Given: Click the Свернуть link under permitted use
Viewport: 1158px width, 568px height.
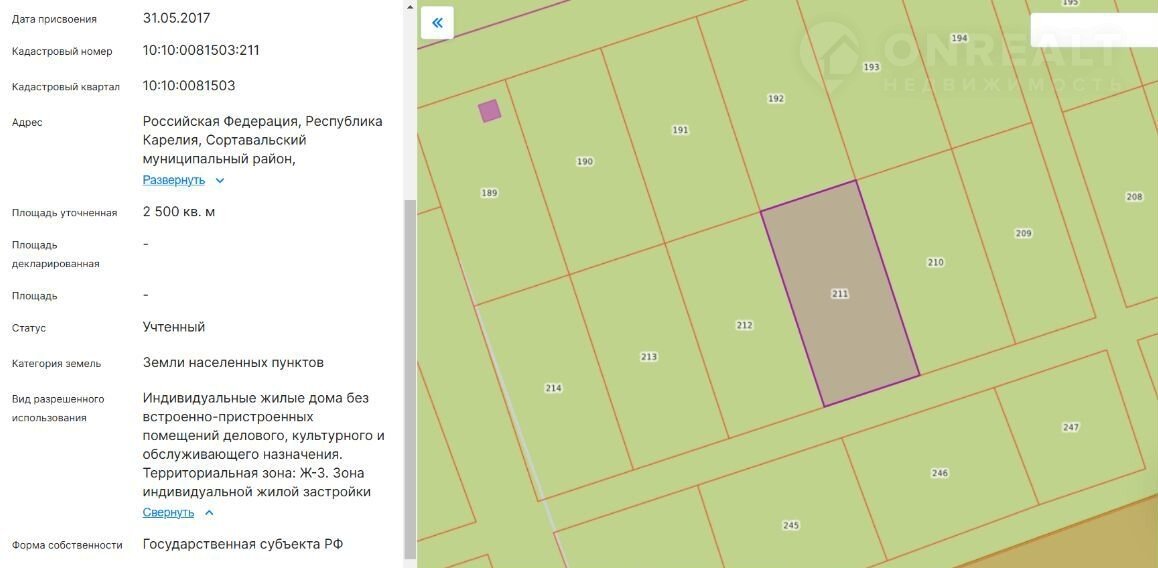Looking at the screenshot, I should (x=168, y=512).
